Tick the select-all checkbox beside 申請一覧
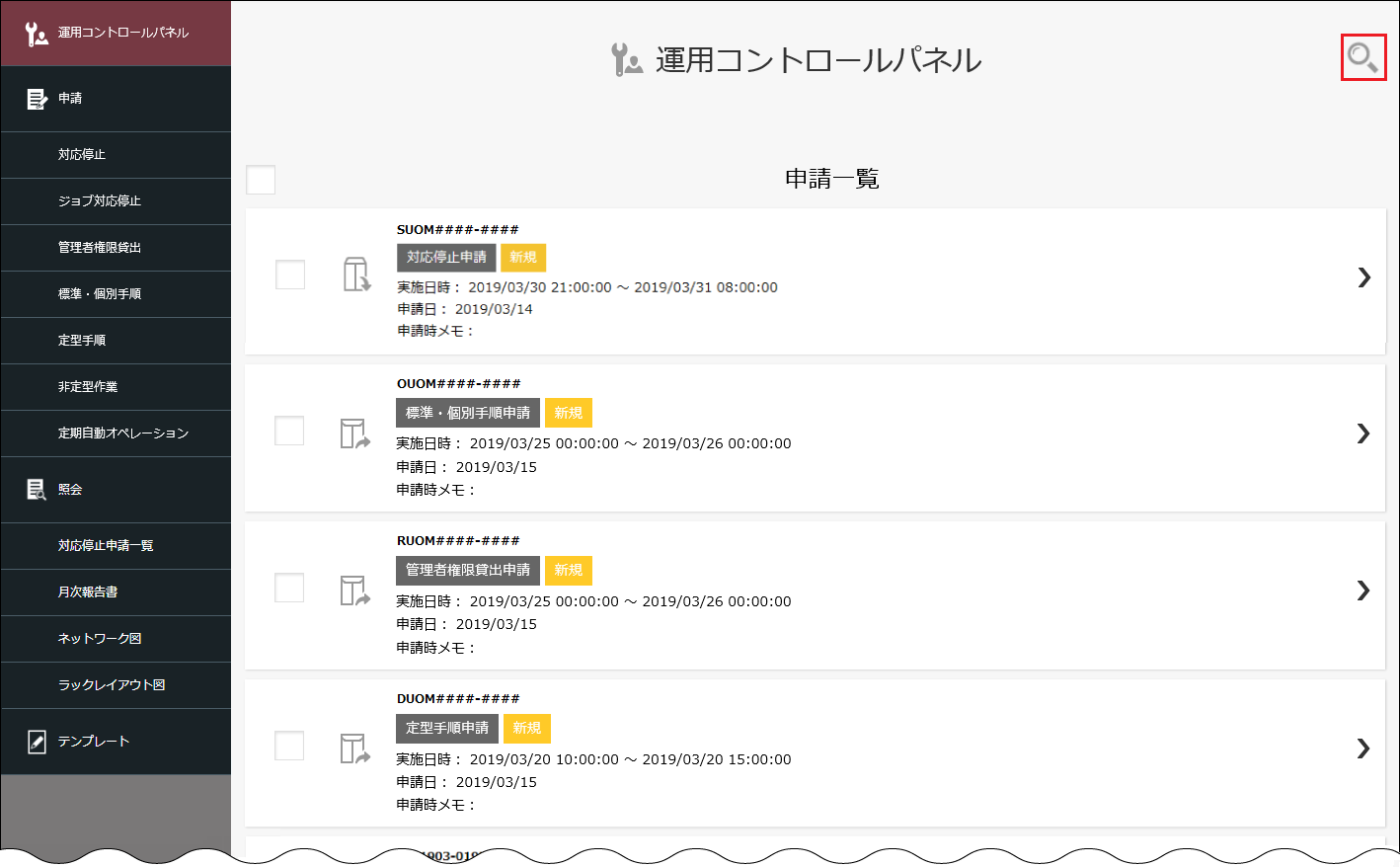The height and width of the screenshot is (867, 1400). [x=261, y=180]
